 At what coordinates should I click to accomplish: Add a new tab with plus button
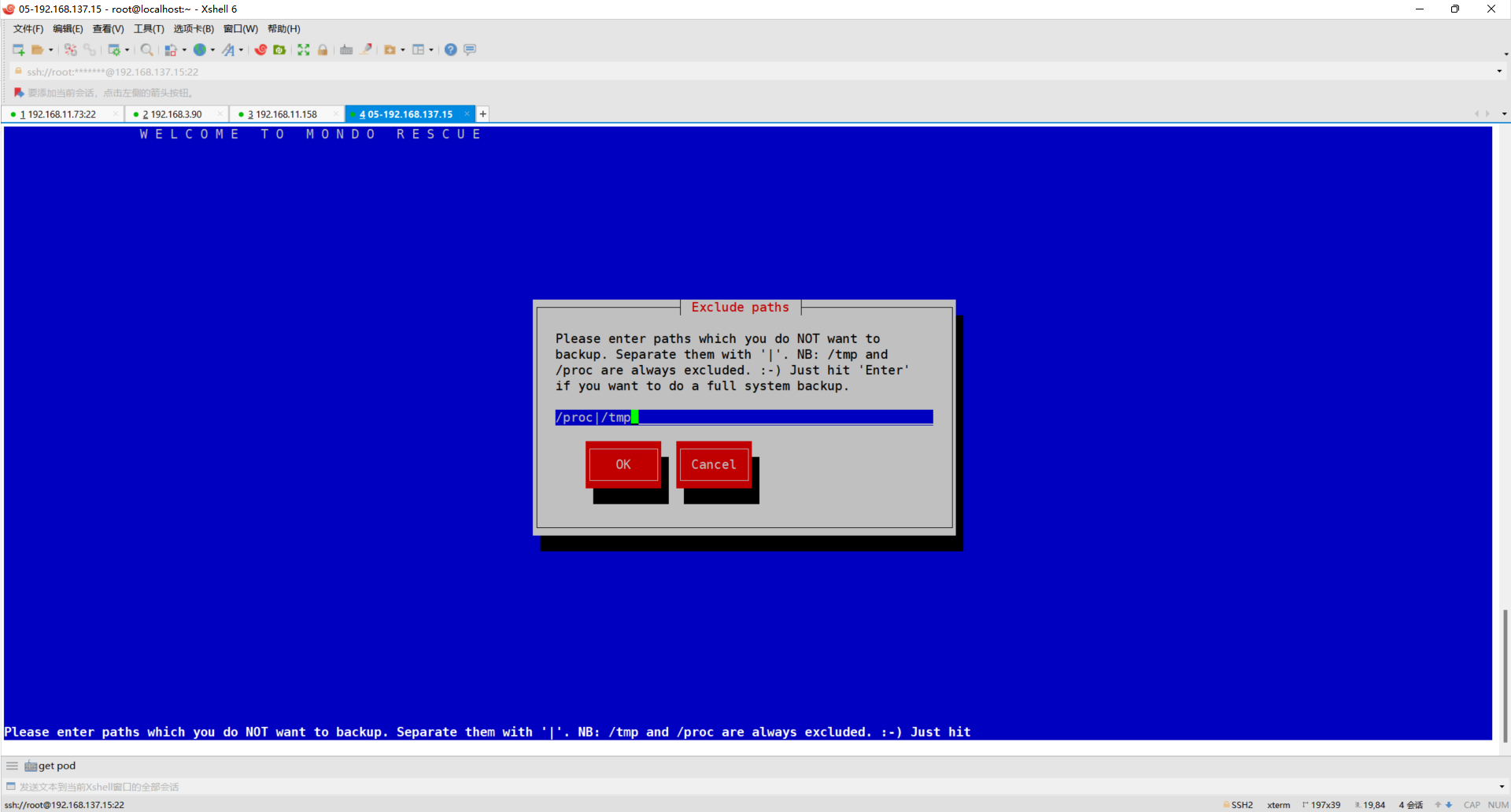click(483, 114)
